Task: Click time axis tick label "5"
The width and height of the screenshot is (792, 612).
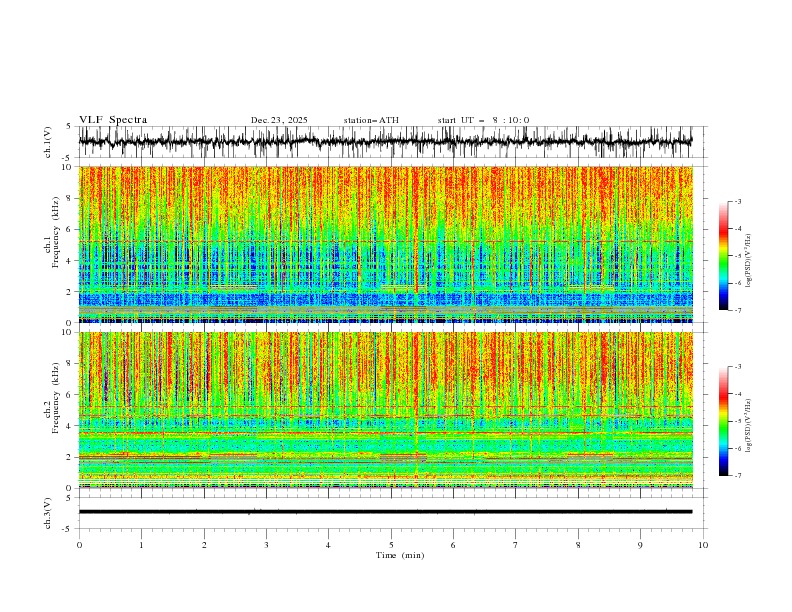Action: tap(391, 545)
